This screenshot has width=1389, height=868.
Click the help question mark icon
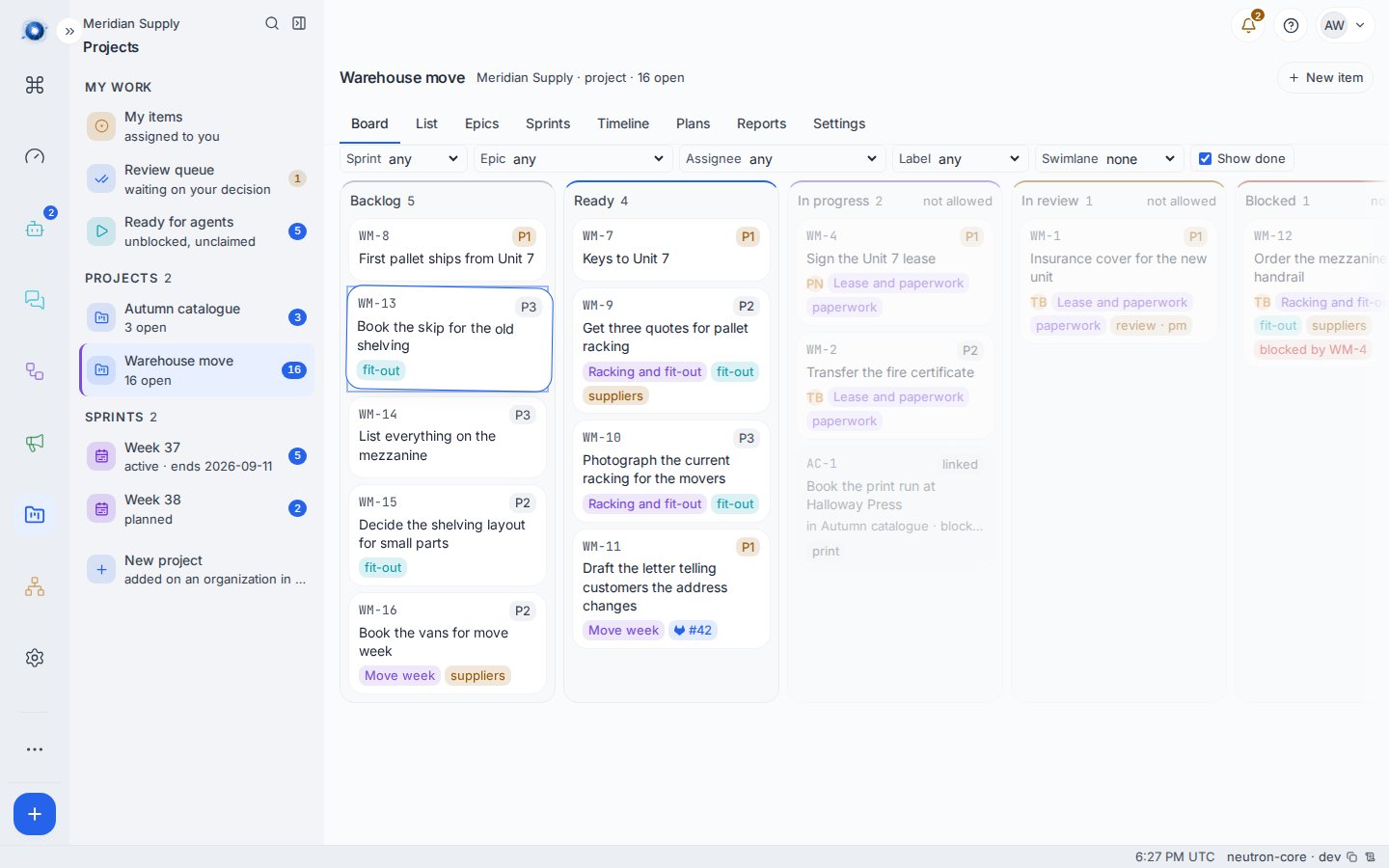point(1291,26)
